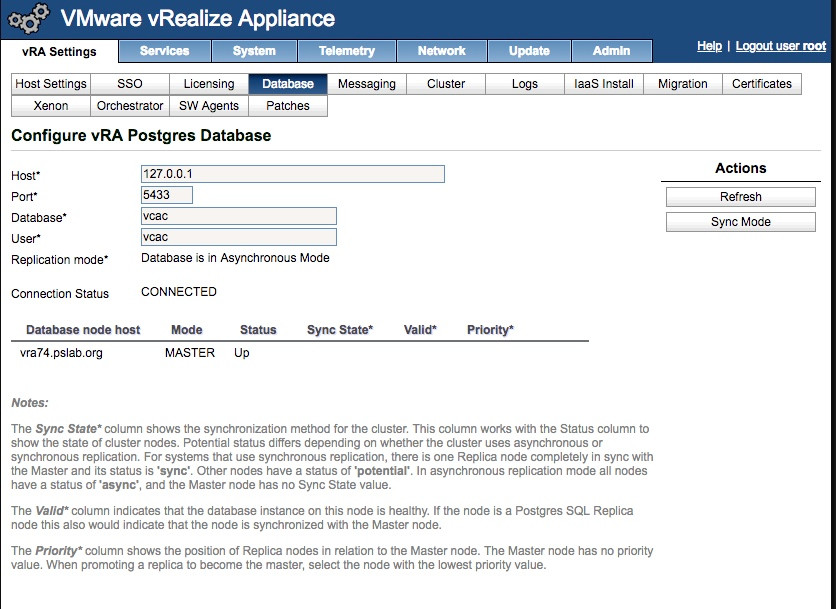Click the Mode column header

[187, 330]
